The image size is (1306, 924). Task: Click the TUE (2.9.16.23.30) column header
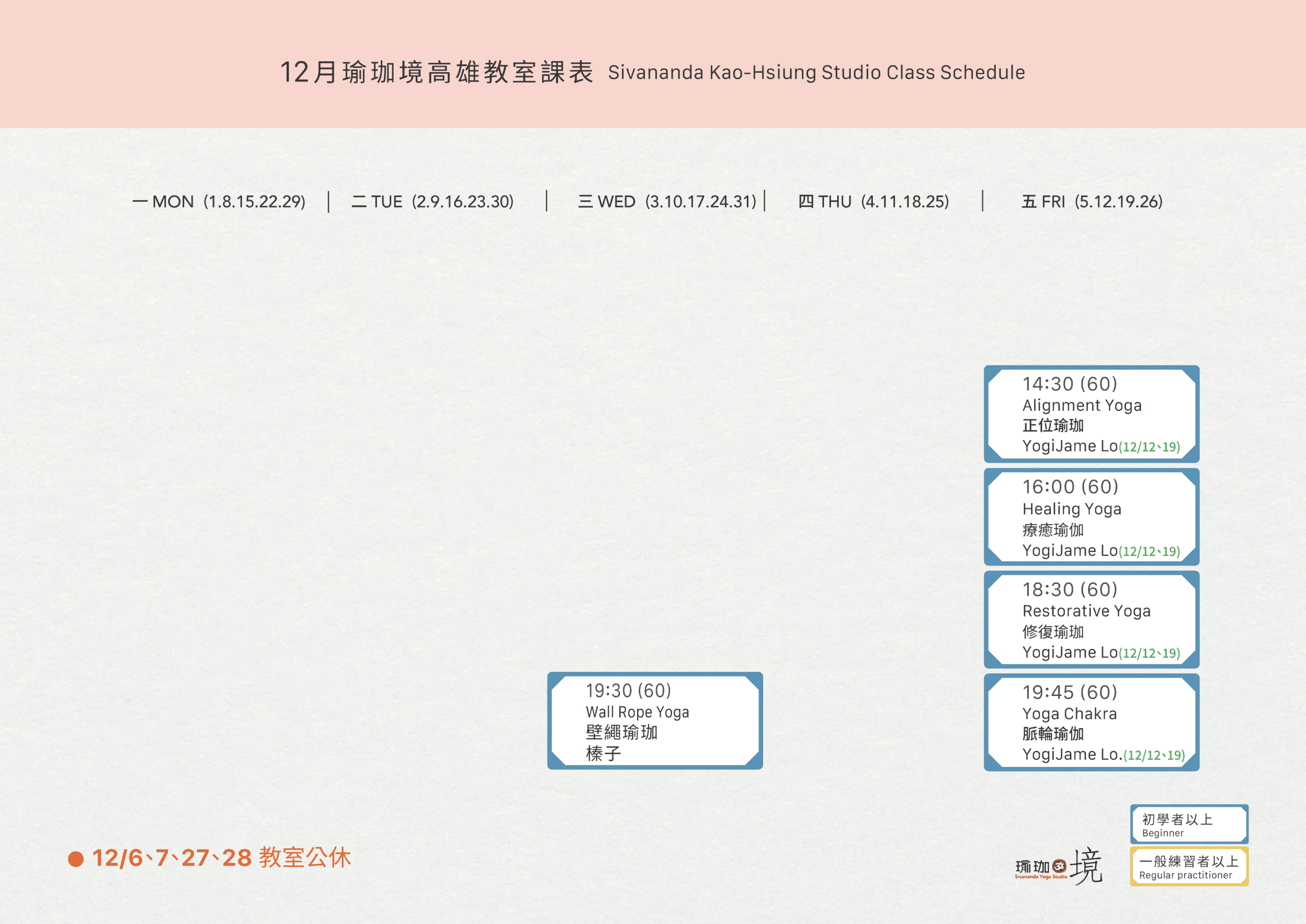point(432,202)
